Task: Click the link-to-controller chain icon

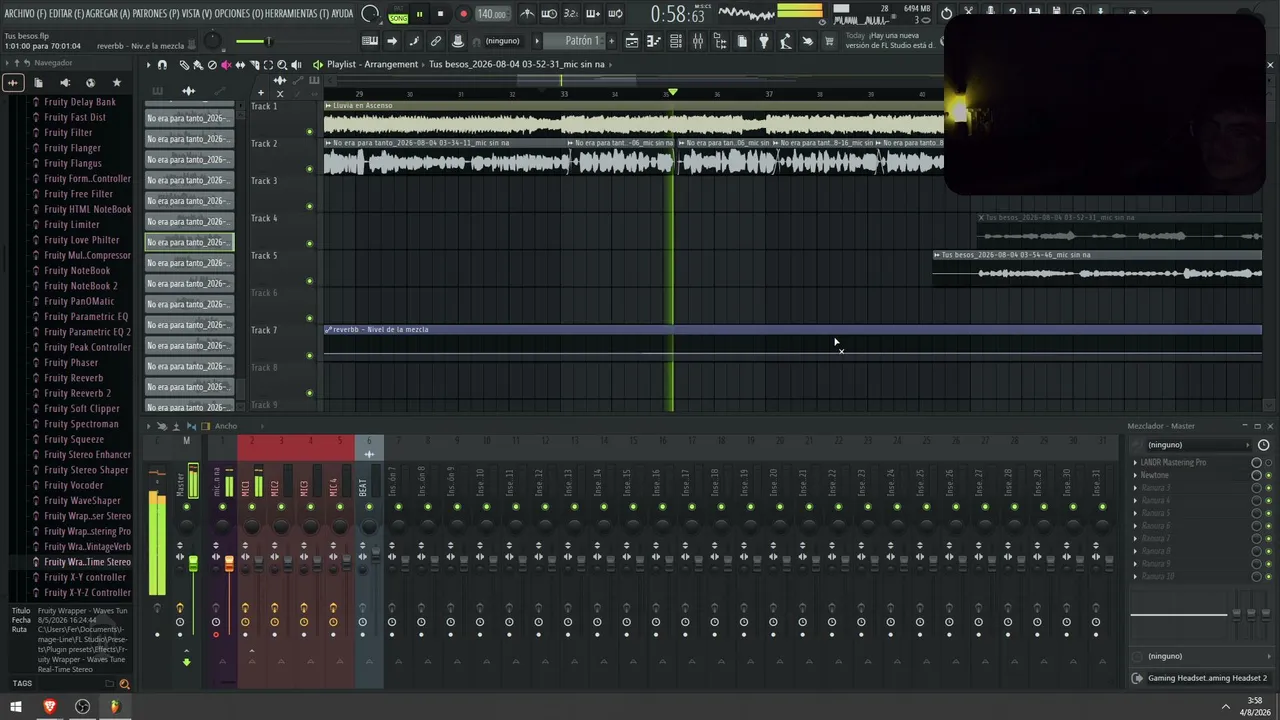Action: point(436,41)
